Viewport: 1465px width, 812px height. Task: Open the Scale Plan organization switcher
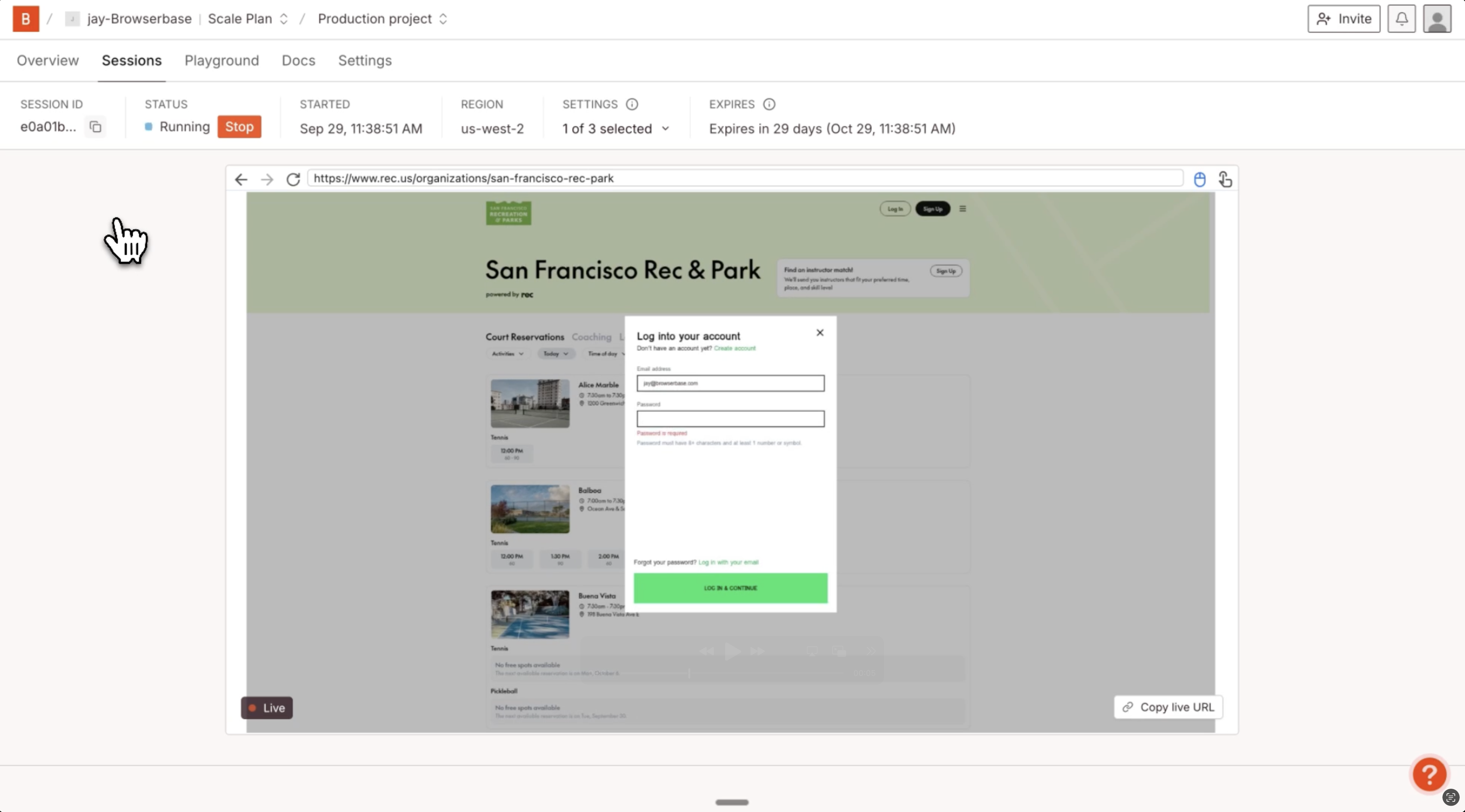248,19
